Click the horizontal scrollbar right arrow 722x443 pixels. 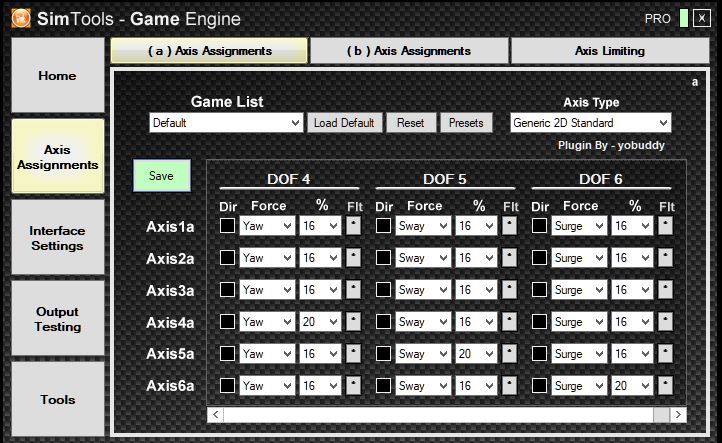[x=678, y=414]
